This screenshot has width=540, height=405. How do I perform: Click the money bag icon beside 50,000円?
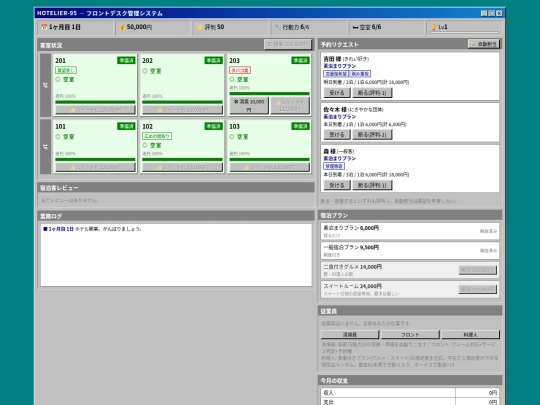tap(122, 27)
